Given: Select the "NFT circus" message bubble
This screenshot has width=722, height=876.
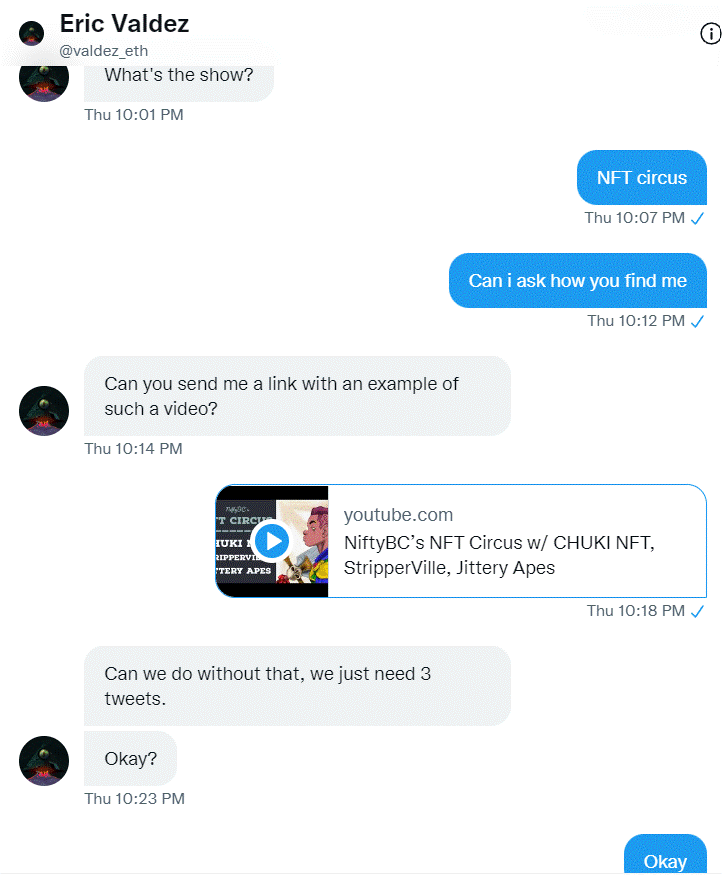Looking at the screenshot, I should (x=642, y=177).
